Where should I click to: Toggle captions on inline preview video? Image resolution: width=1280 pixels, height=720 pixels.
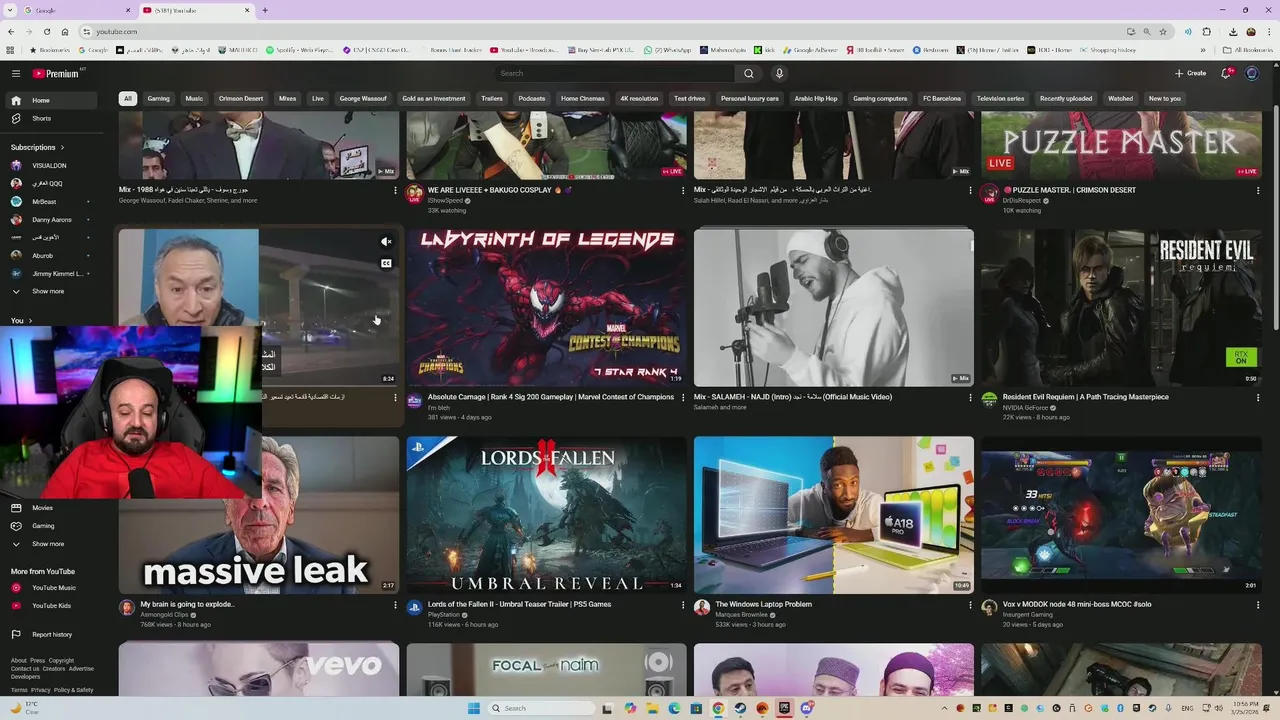[386, 264]
